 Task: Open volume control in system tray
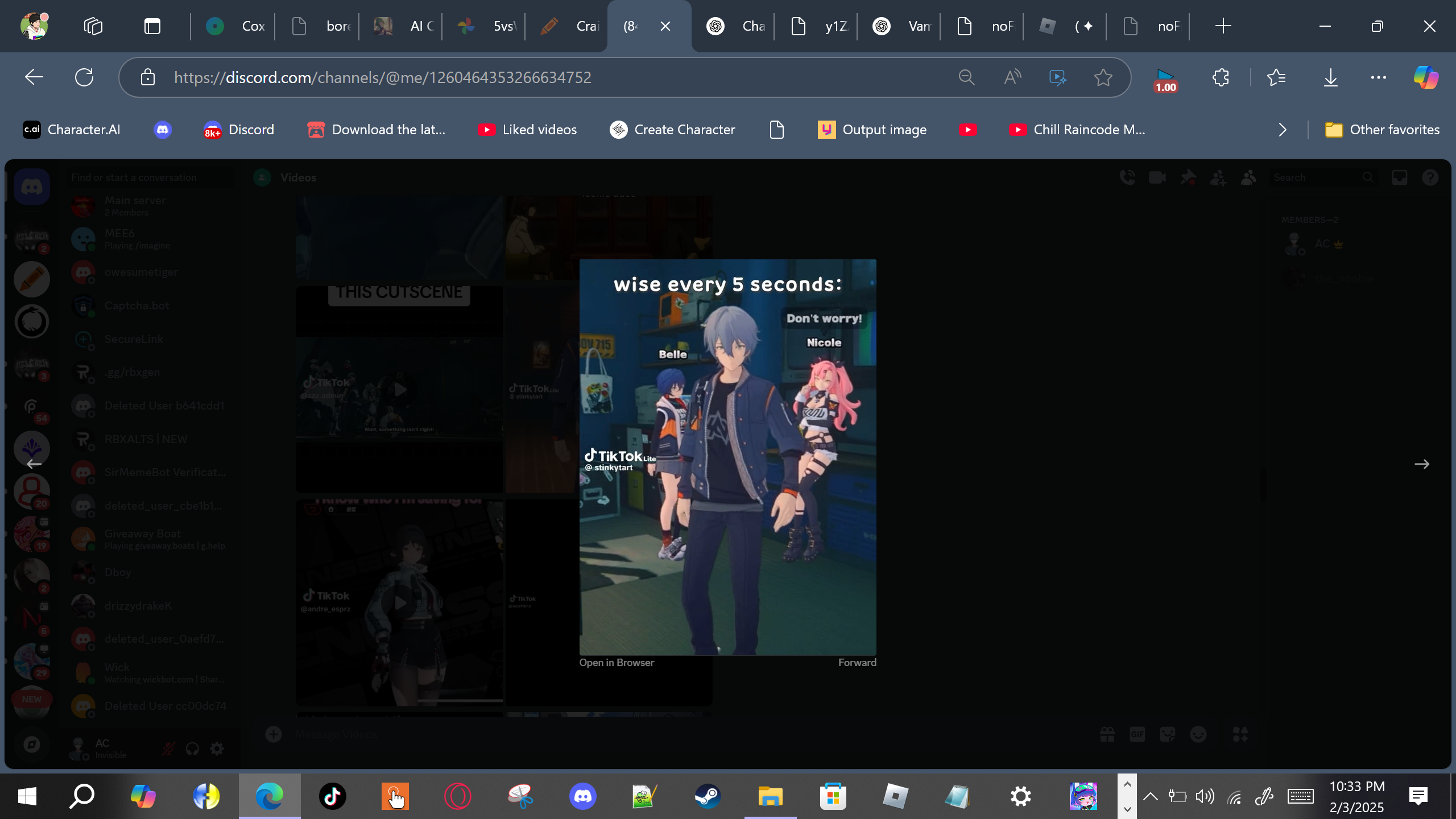coord(1205,796)
